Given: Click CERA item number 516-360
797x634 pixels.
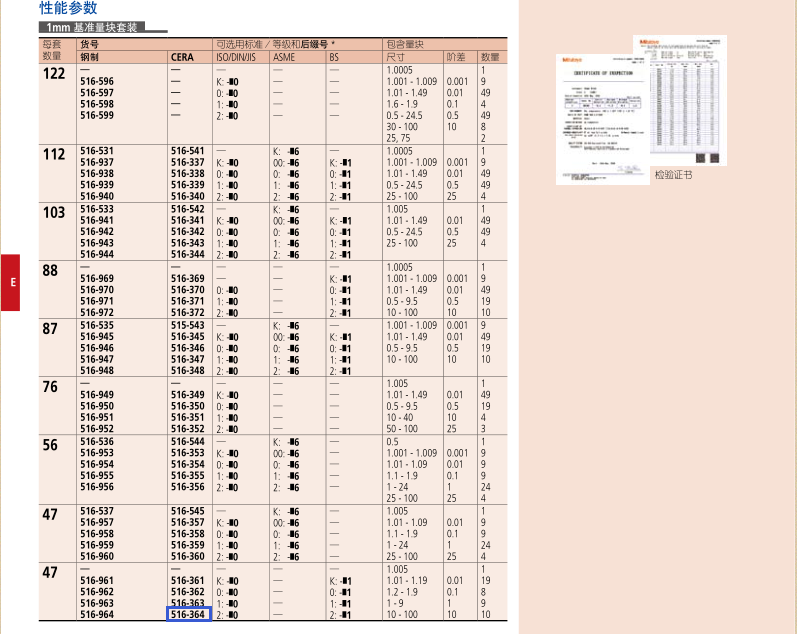Looking at the screenshot, I should click(x=188, y=556).
